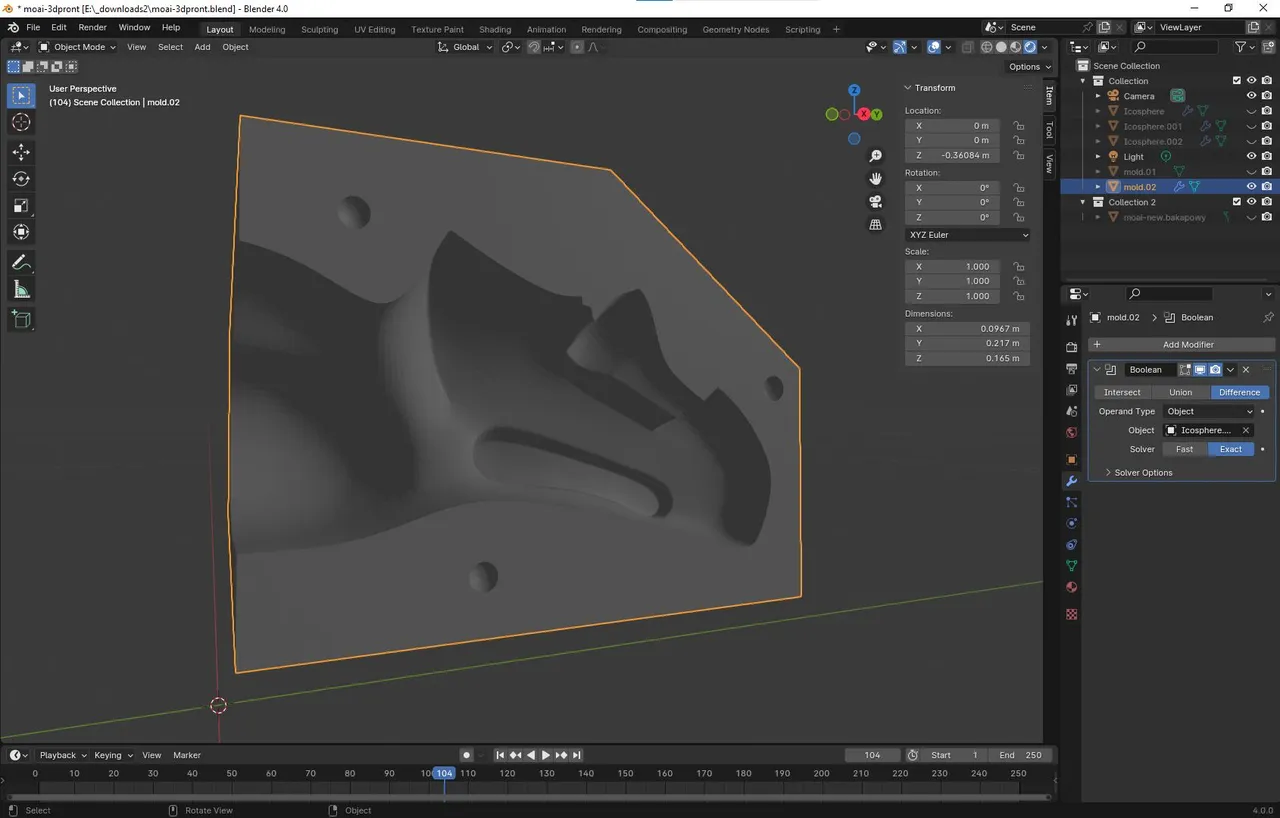
Task: Toggle Boolean modifier show in render
Action: click(x=1215, y=369)
